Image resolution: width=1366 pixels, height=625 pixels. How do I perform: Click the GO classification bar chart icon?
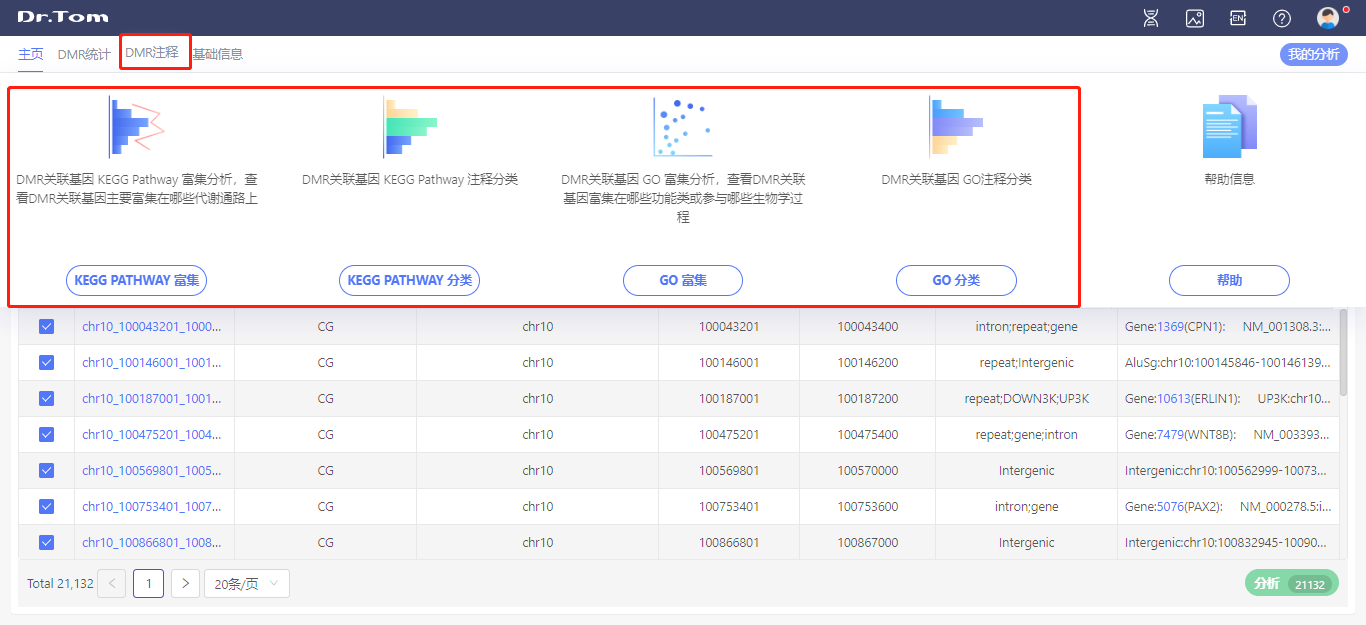[956, 127]
